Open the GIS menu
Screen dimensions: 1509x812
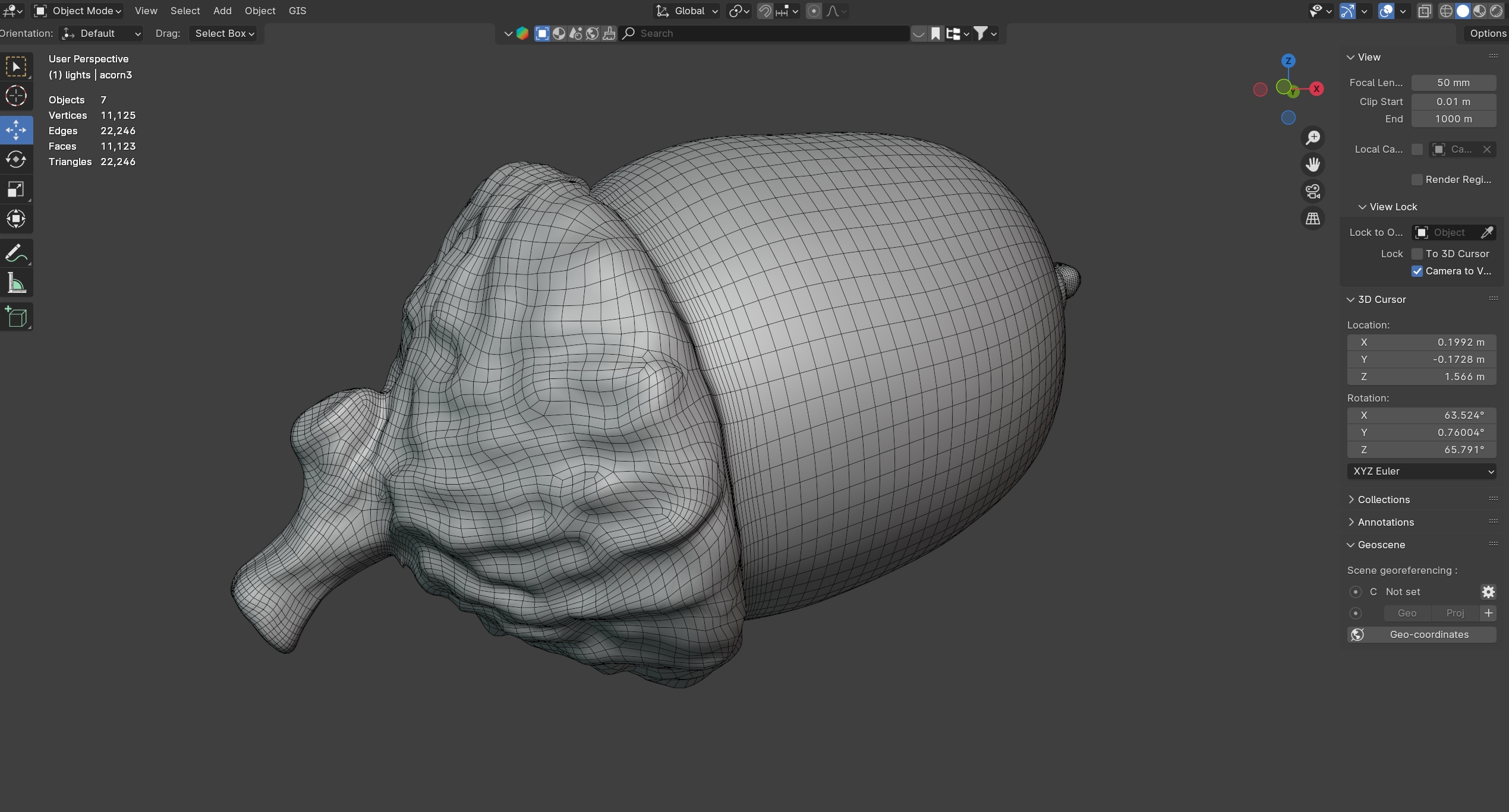(297, 11)
